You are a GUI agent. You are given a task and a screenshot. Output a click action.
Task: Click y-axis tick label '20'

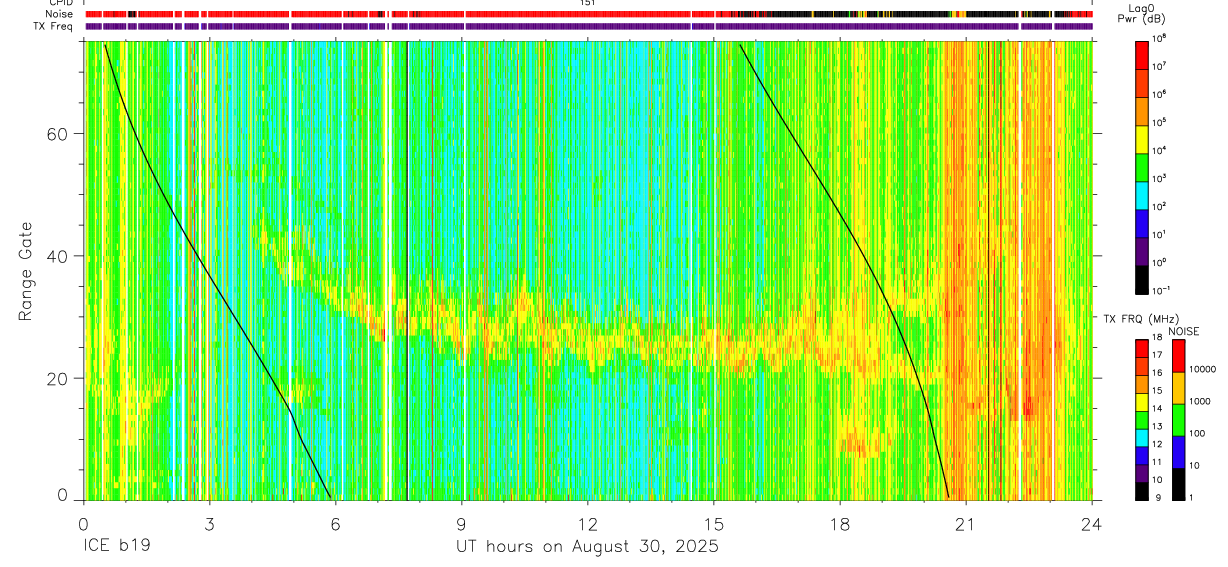click(x=59, y=378)
